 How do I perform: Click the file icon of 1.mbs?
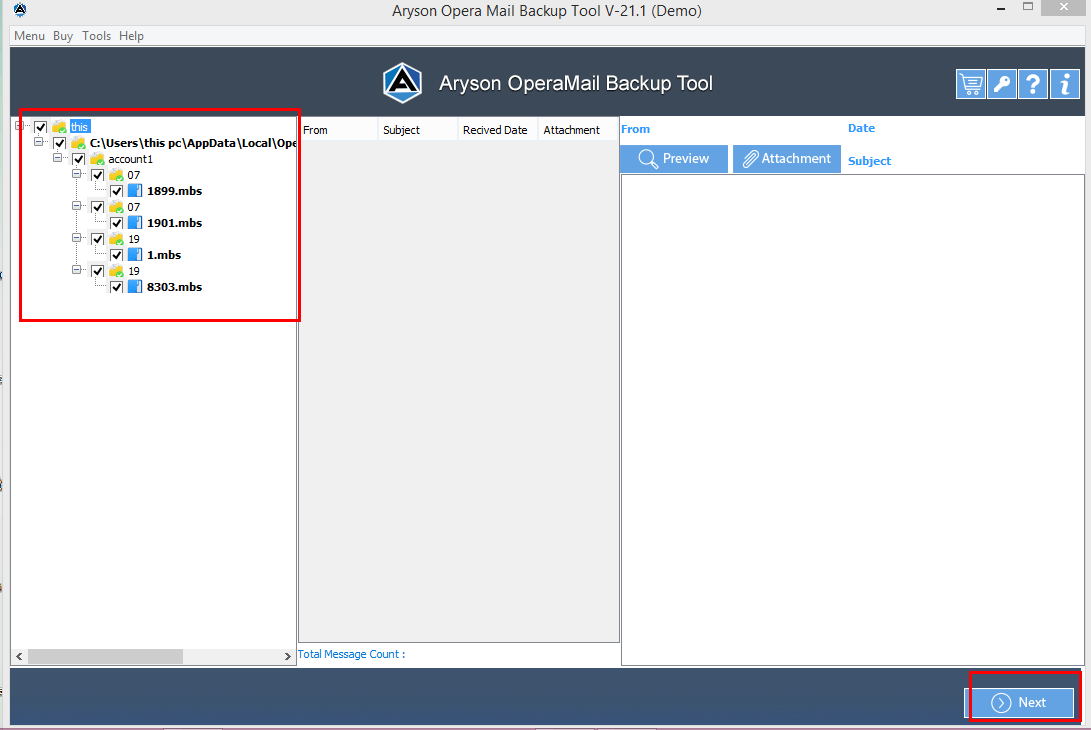135,255
